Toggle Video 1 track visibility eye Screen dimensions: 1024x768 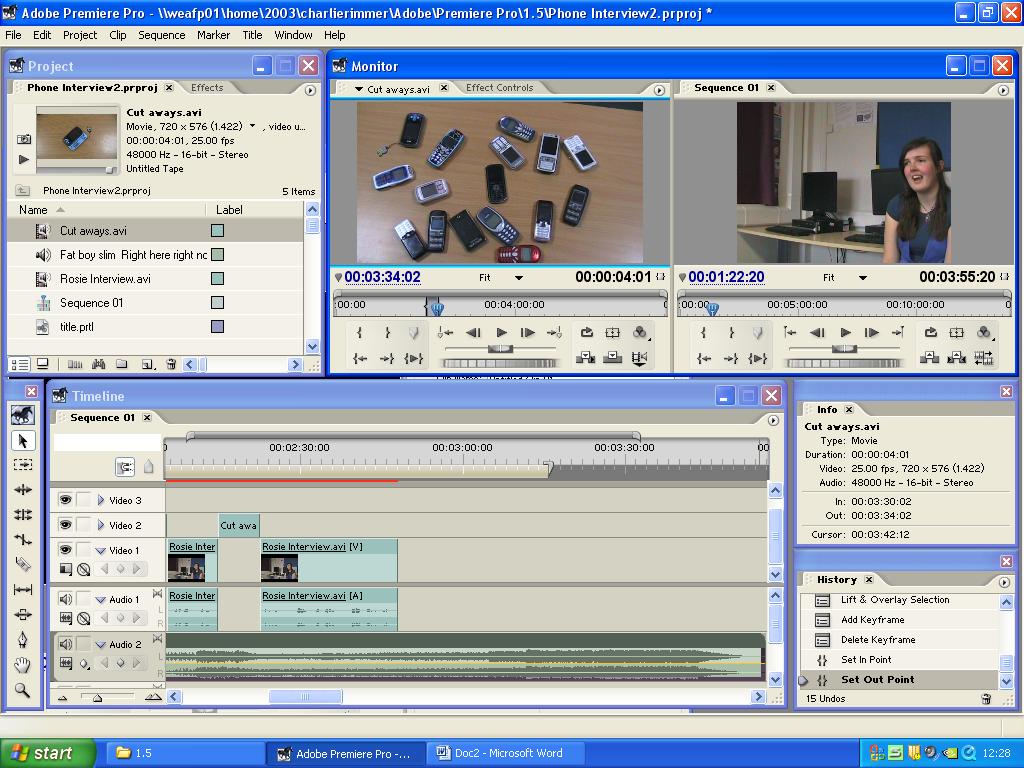tap(65, 550)
